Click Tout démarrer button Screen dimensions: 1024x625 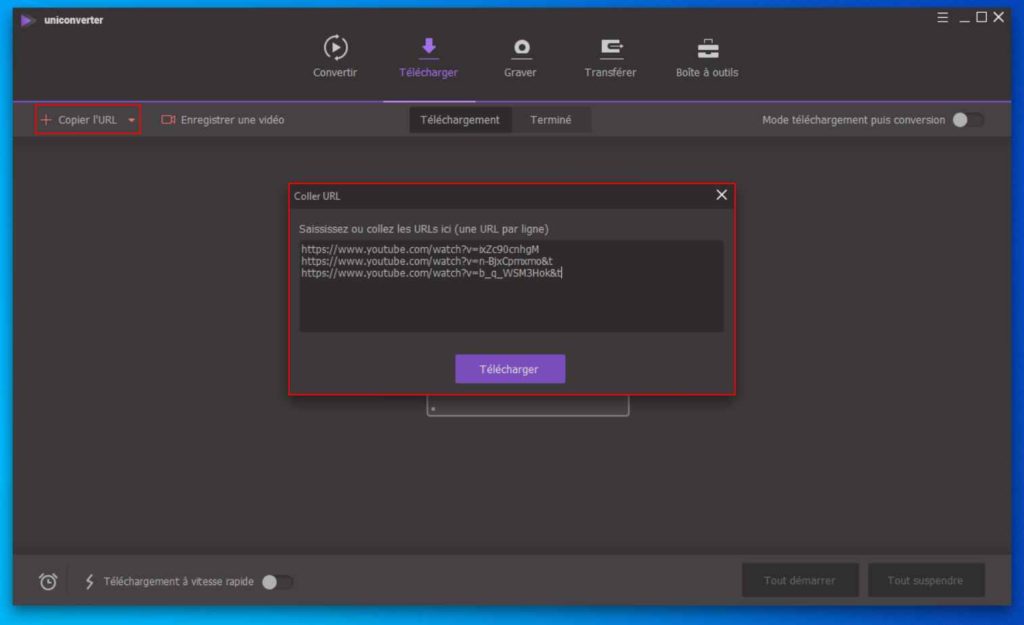pos(800,580)
